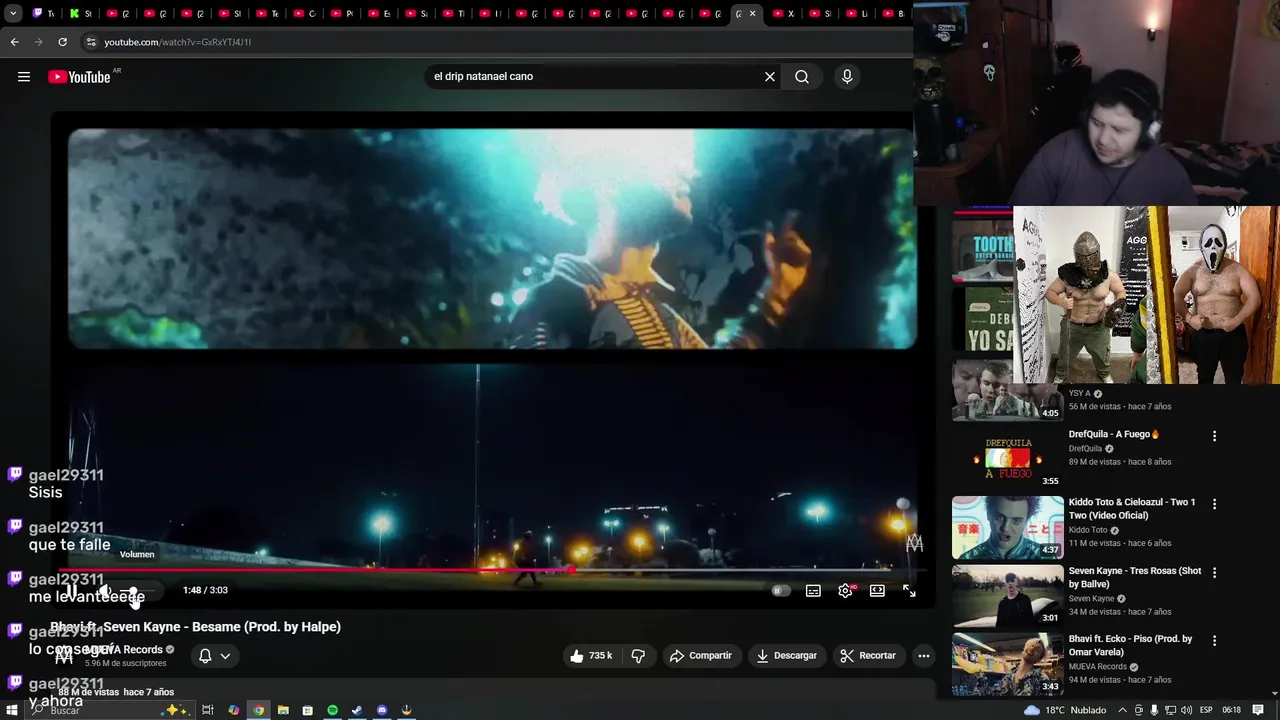Open Windows Start menu
Screen dimensions: 1280x720
click(12, 710)
